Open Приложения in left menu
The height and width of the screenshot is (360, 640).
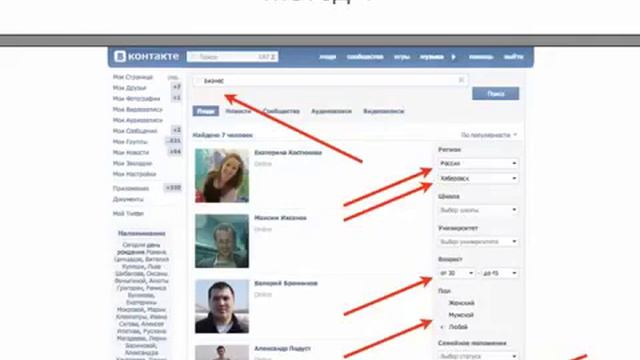[x=131, y=189]
